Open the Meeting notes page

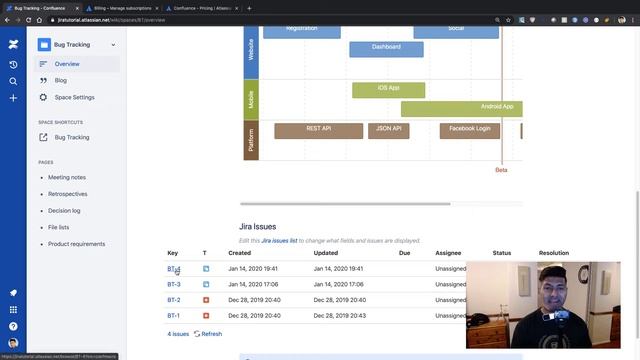pos(67,178)
